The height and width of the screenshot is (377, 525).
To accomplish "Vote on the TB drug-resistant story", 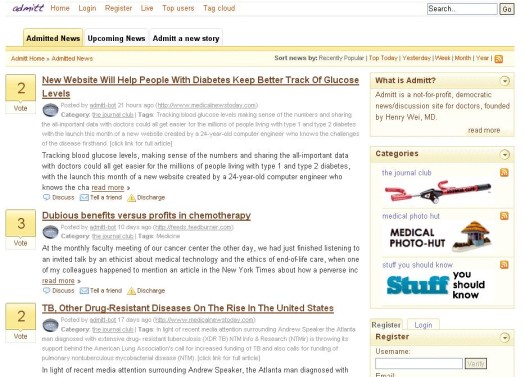I will [x=20, y=336].
